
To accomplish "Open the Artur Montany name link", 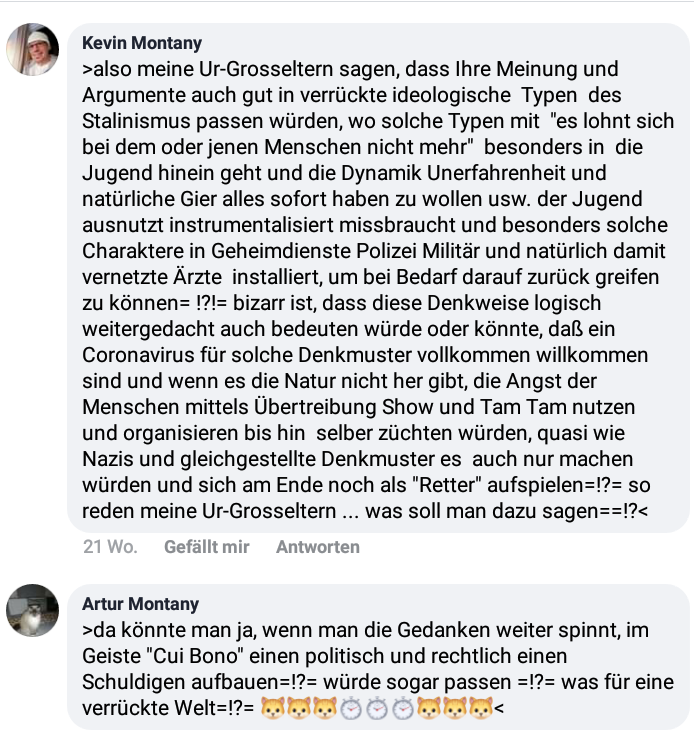I will tap(141, 604).
